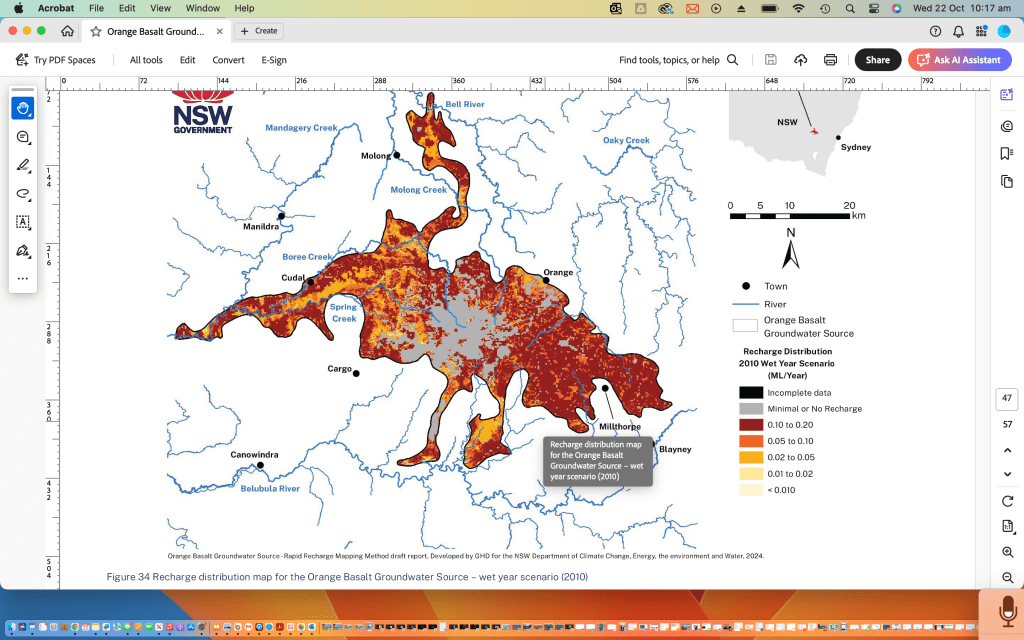Select the Hand pan tool
The width and height of the screenshot is (1024, 640).
pos(22,108)
